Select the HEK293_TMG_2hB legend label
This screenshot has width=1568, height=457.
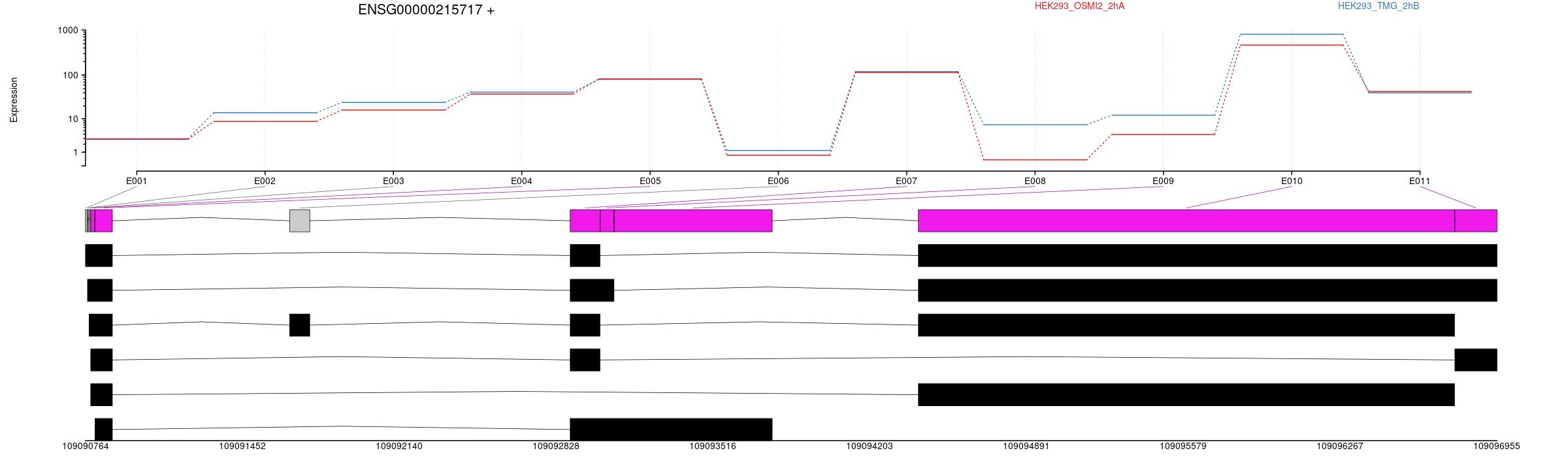[x=1379, y=6]
